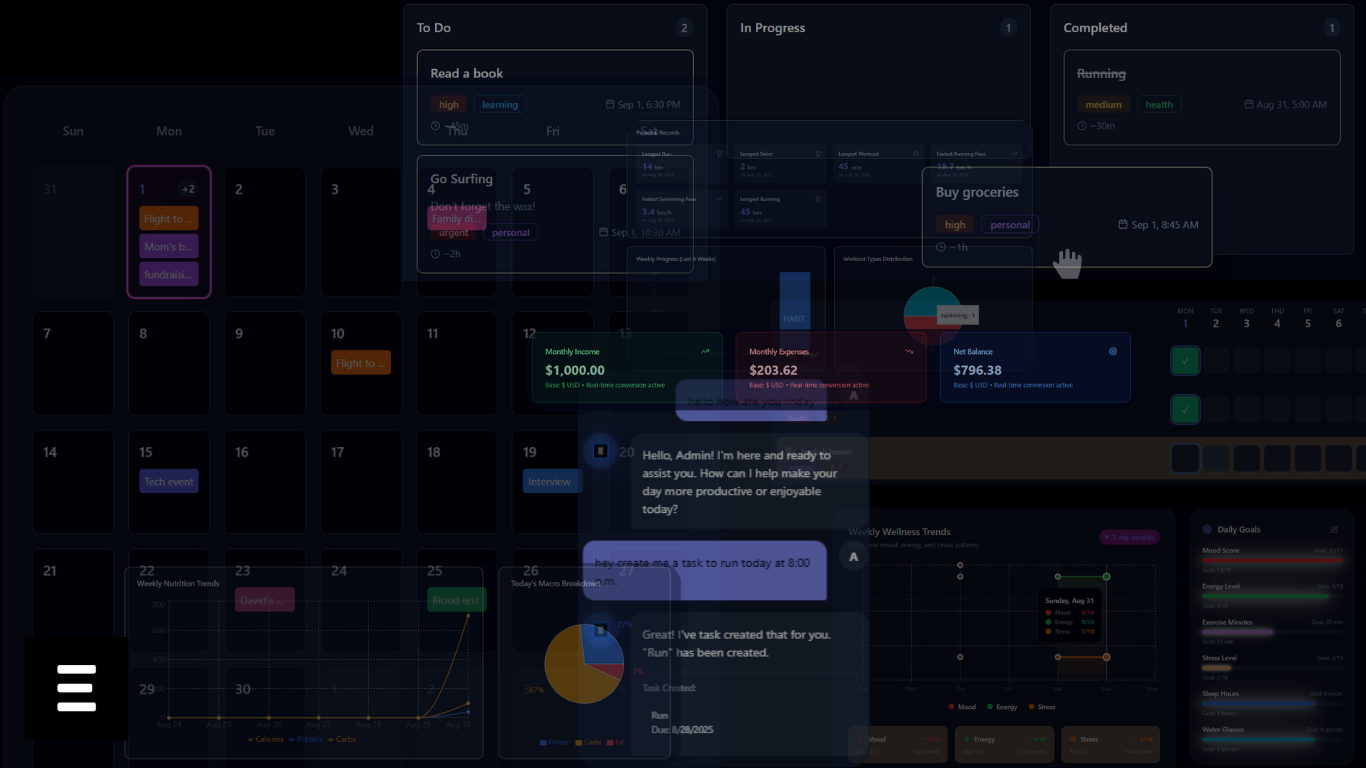This screenshot has height=768, width=1366.
Task: Toggle the Mood legend in Weekly Wellness Trends
Action: point(962,707)
